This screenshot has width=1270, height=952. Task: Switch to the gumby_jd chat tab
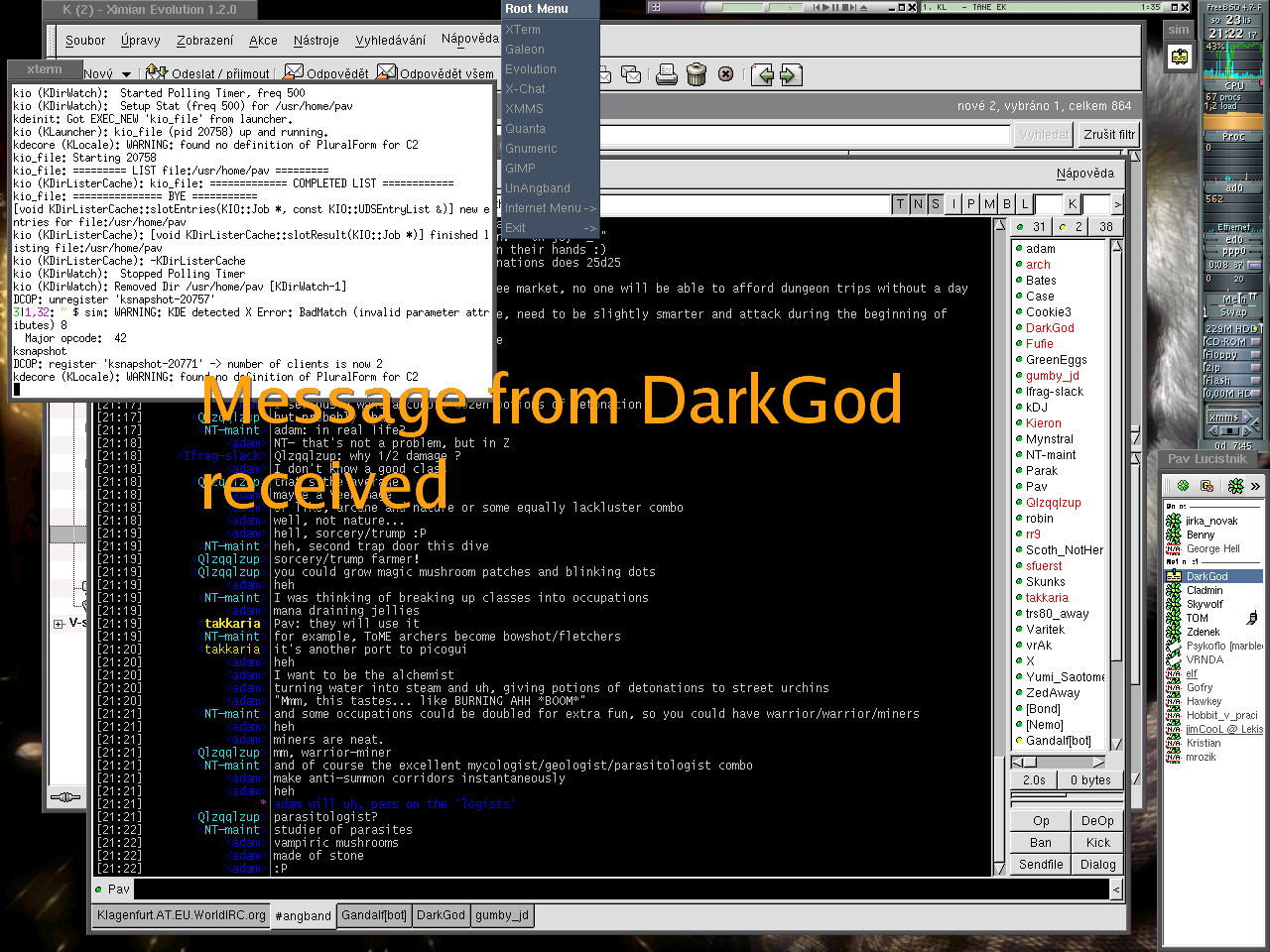502,915
